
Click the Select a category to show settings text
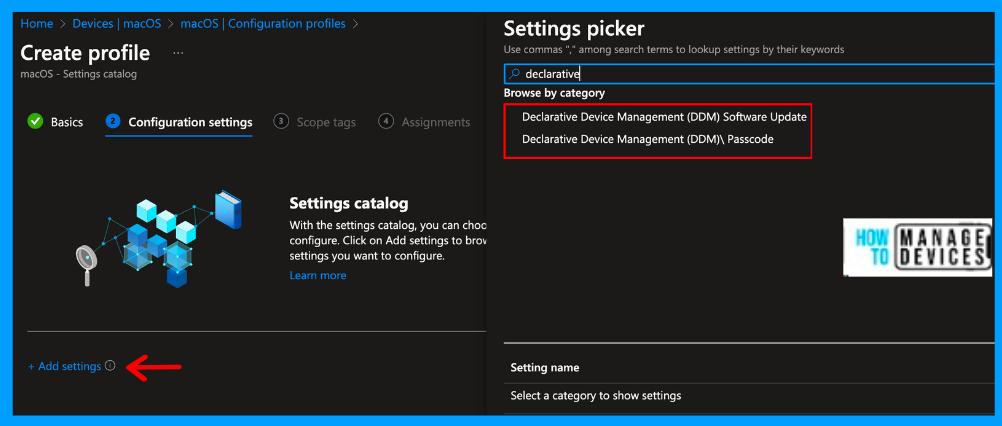596,395
